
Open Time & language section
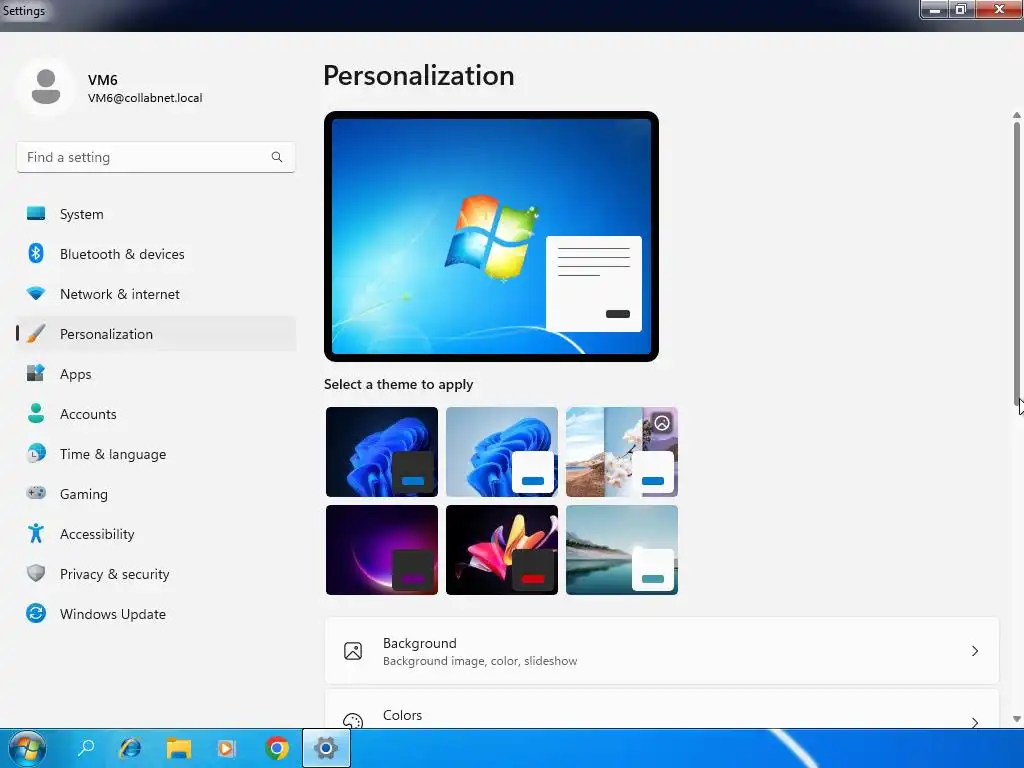(155, 454)
